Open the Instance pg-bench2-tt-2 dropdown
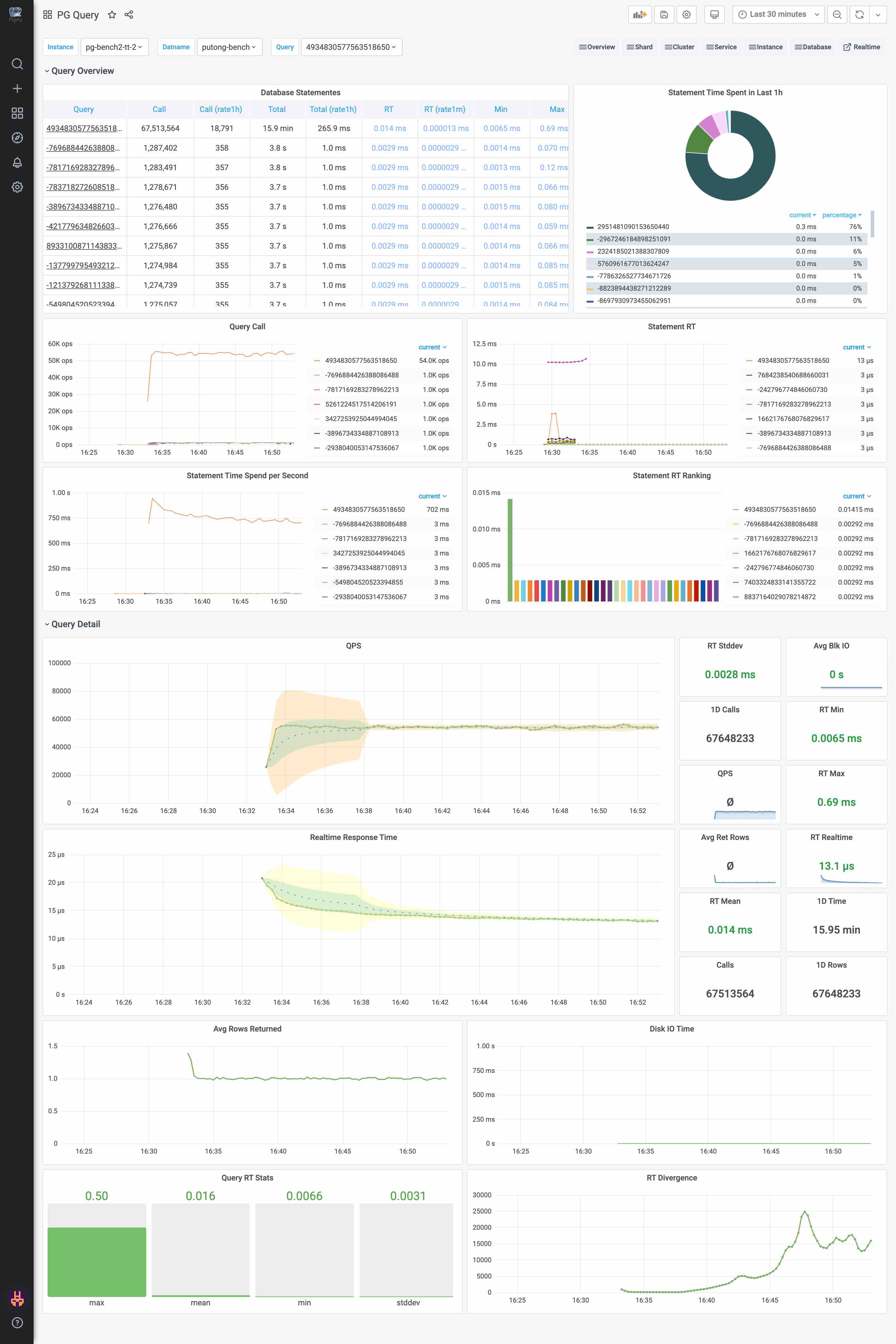The height and width of the screenshot is (1344, 896). click(114, 47)
